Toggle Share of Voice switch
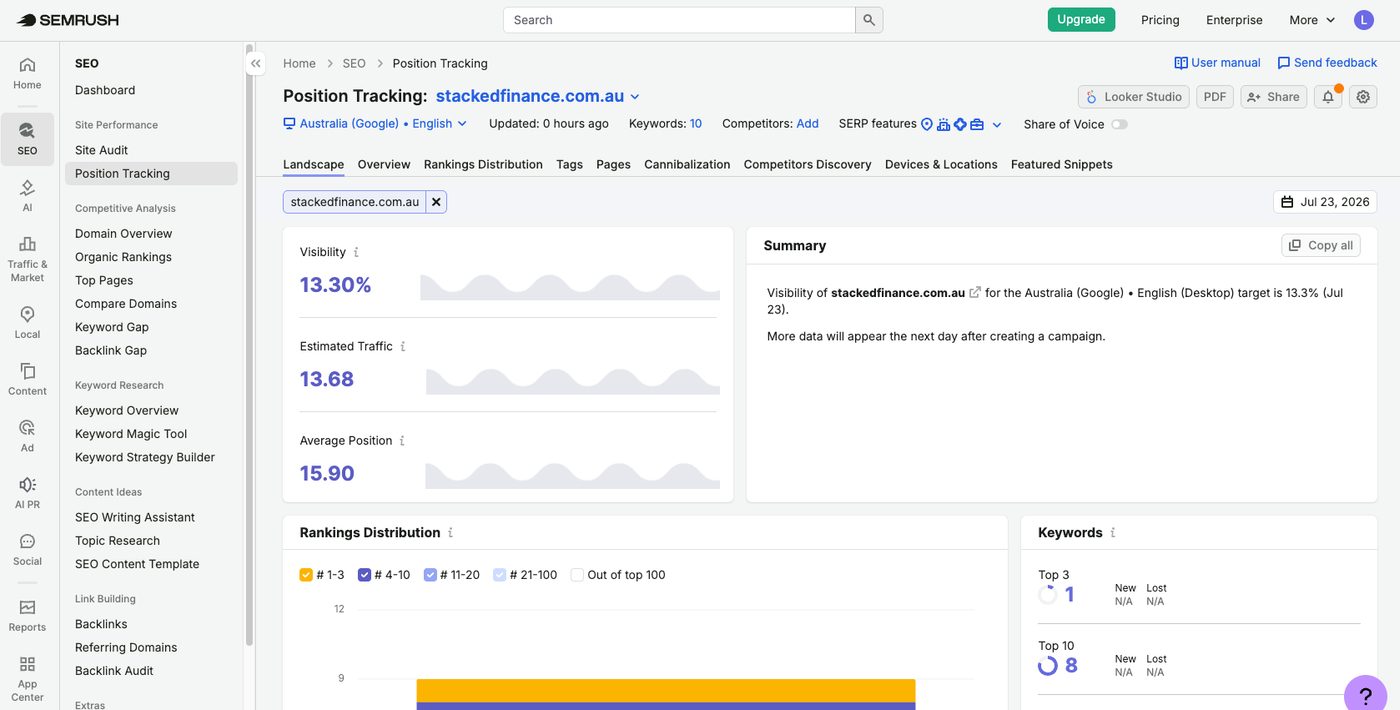 click(x=1119, y=124)
